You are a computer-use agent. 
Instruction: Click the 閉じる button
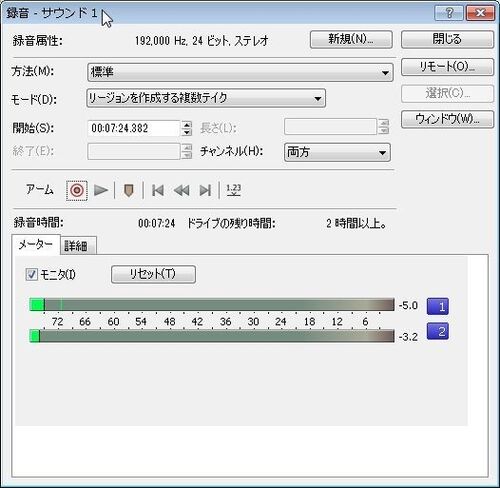pyautogui.click(x=447, y=40)
